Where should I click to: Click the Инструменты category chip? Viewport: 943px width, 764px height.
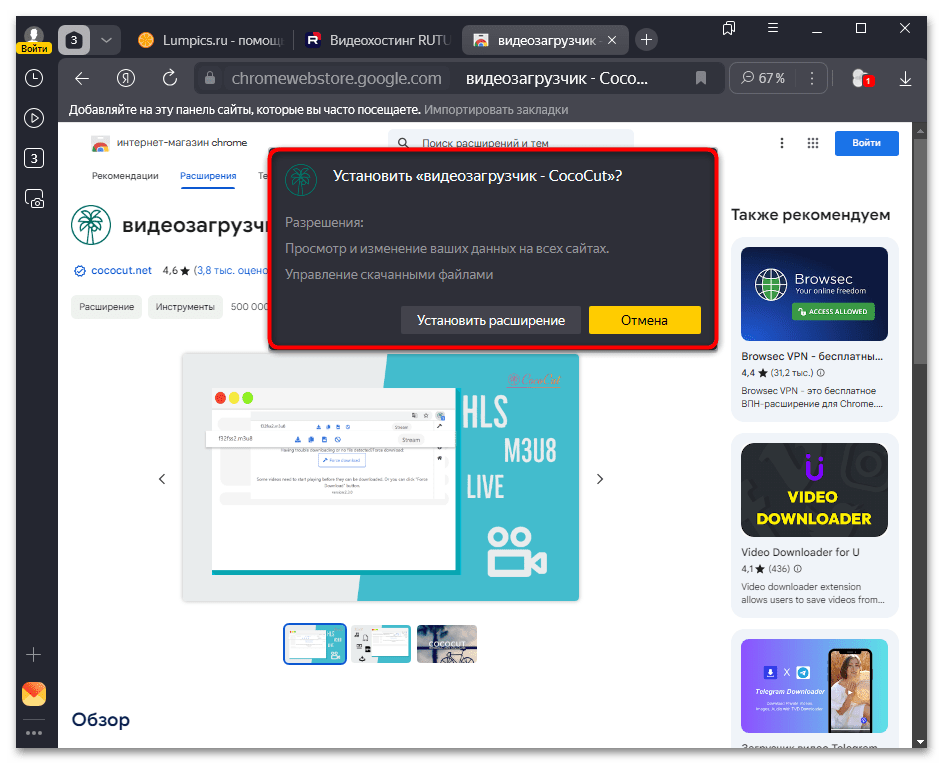(x=185, y=307)
